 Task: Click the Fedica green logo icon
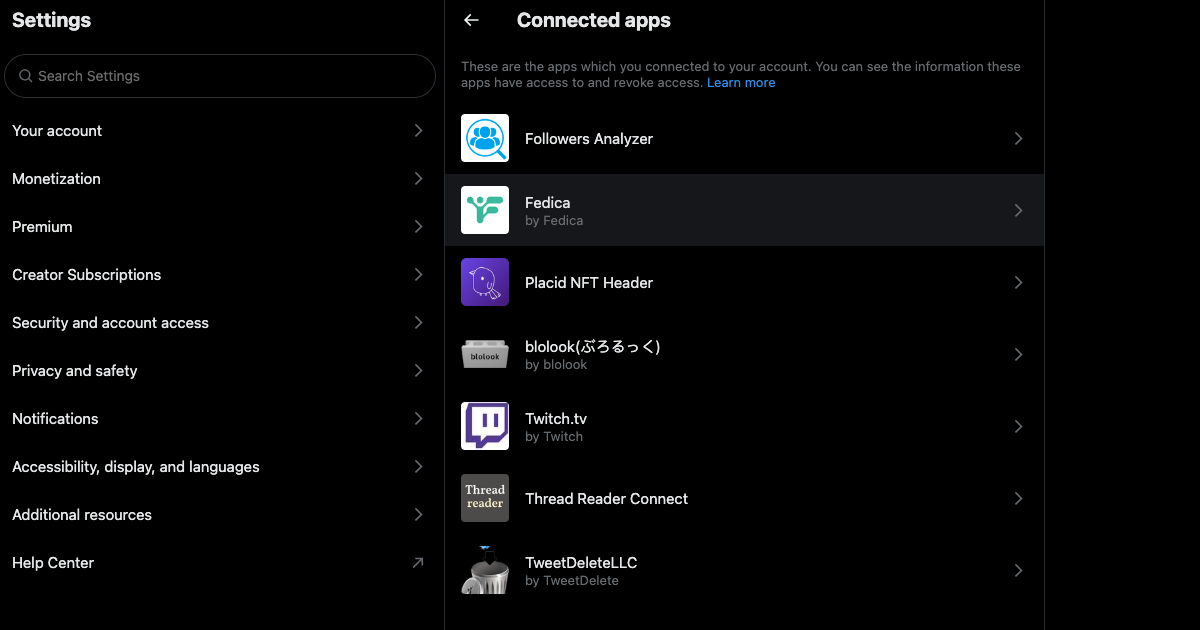pos(485,210)
